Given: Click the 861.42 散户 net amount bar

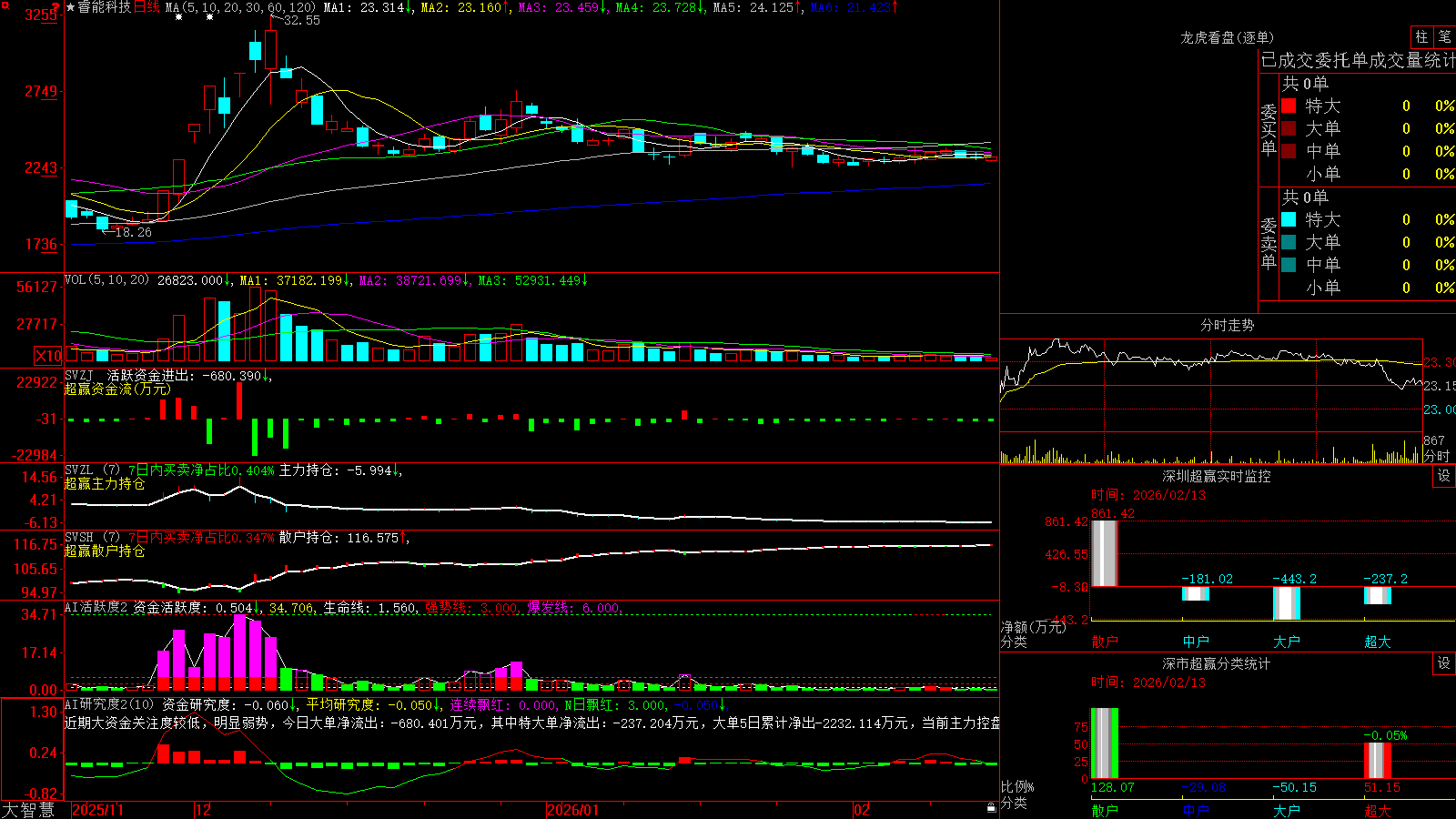Looking at the screenshot, I should [x=1105, y=553].
